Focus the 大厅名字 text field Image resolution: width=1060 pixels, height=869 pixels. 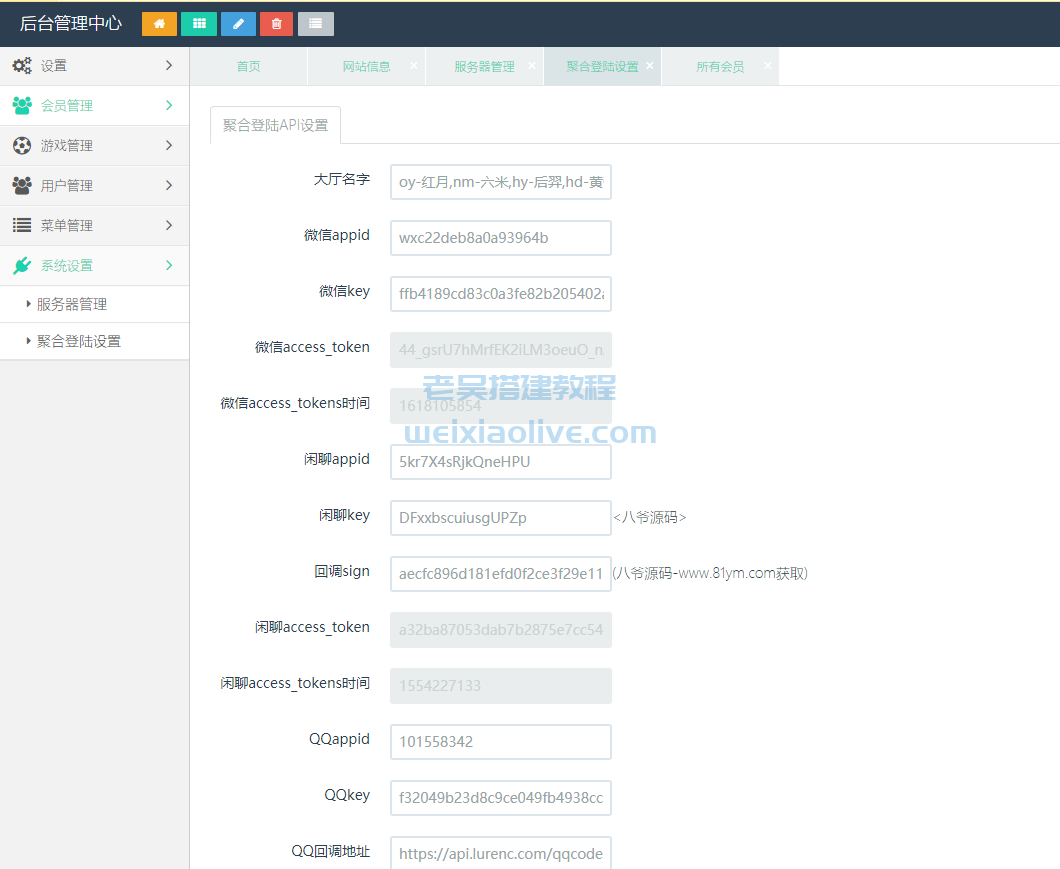click(500, 182)
